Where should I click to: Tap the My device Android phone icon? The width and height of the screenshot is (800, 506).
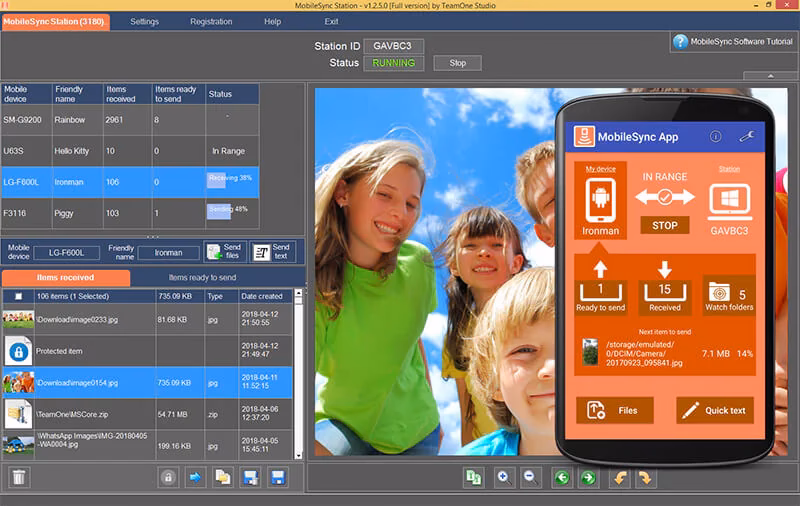(x=601, y=199)
